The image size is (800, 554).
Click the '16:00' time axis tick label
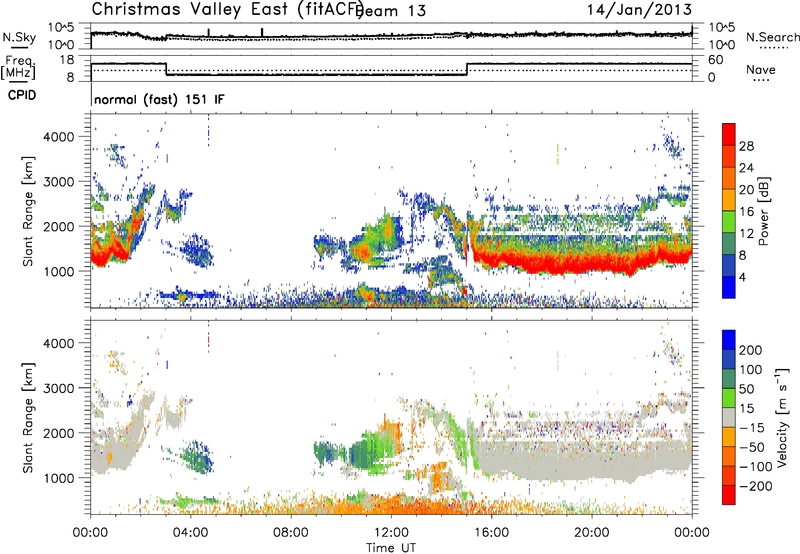pos(491,533)
